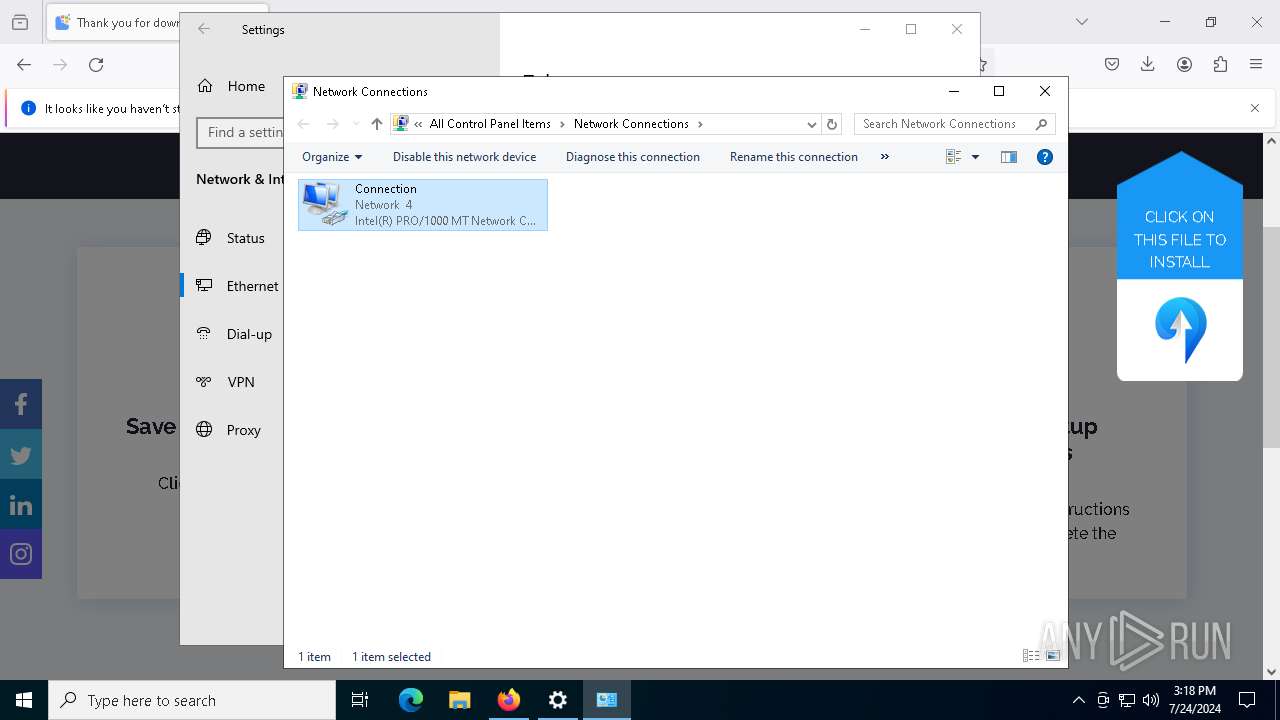1280x720 pixels.
Task: Open the List all tabs dropdown in Firefox
Action: coord(1082,22)
